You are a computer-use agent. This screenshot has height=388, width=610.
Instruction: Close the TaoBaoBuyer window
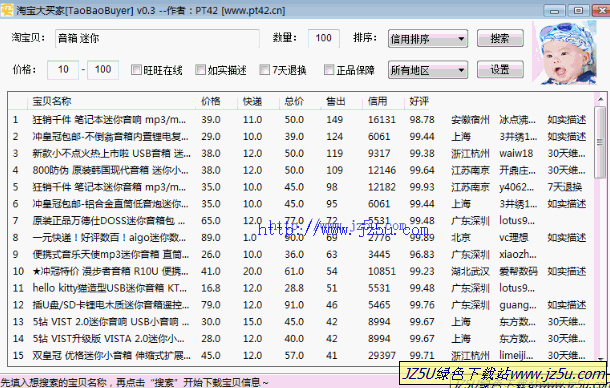click(601, 11)
